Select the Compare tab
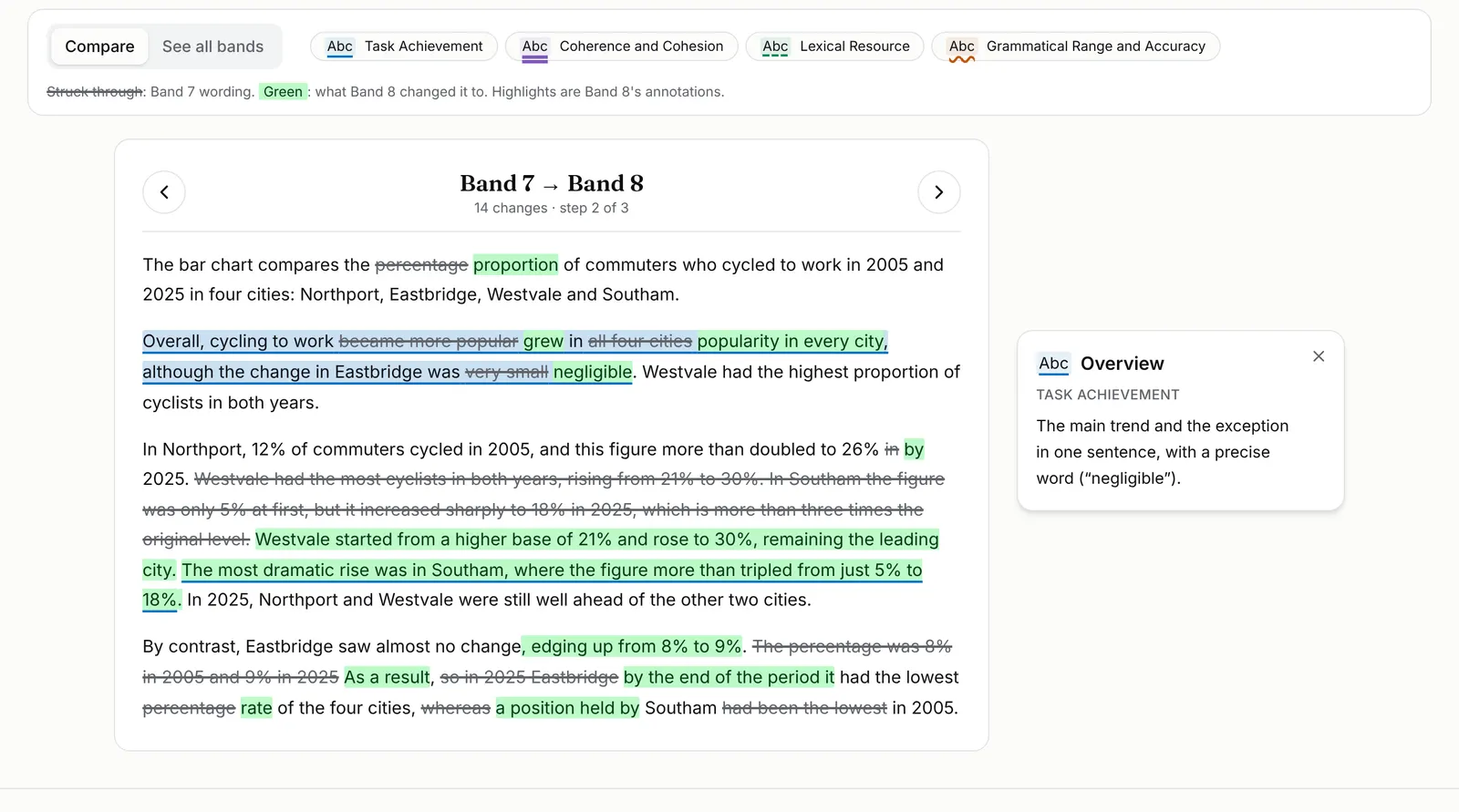 (x=99, y=46)
